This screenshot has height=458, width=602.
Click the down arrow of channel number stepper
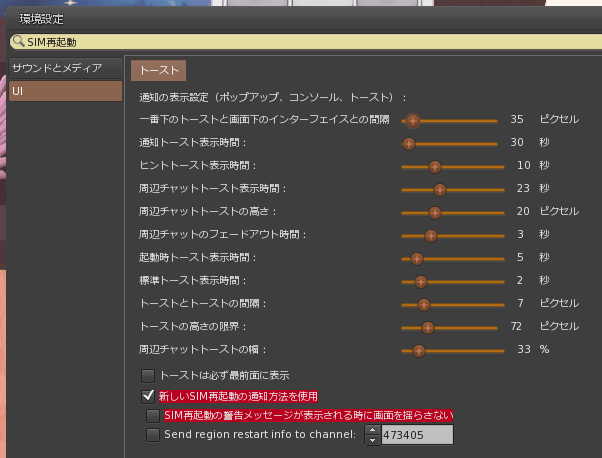click(372, 439)
